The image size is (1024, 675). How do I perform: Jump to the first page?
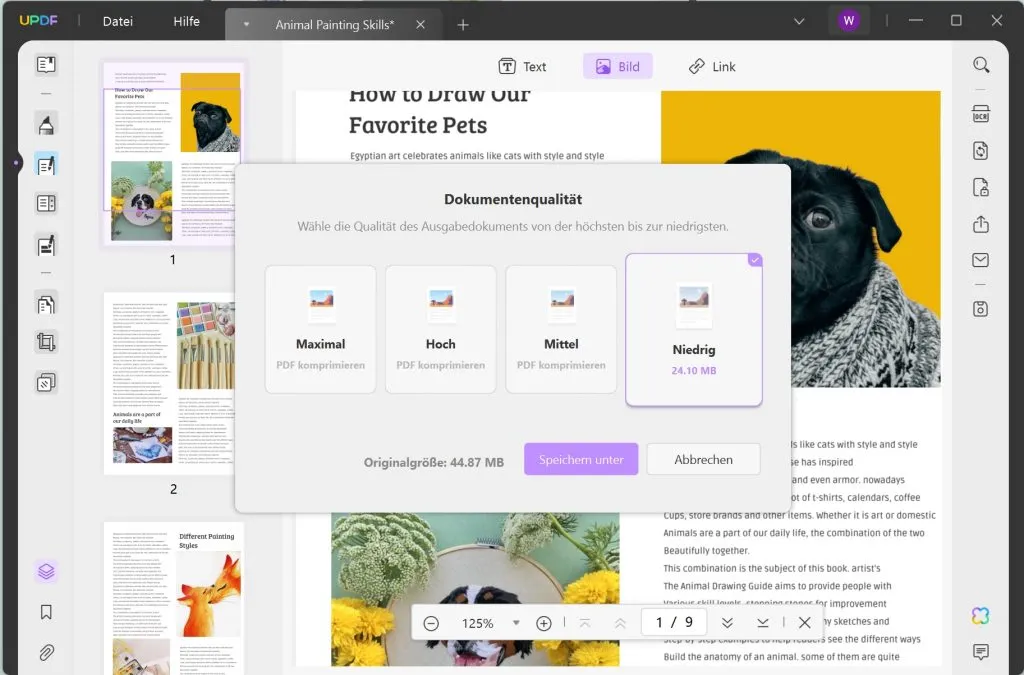click(x=585, y=622)
